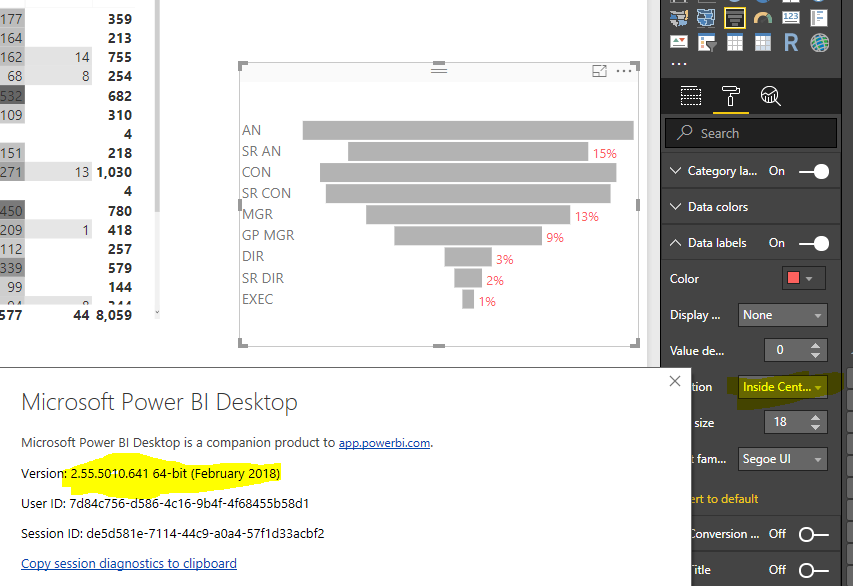The width and height of the screenshot is (853, 586).
Task: Select the Slicer visualization icon
Action: (706, 42)
